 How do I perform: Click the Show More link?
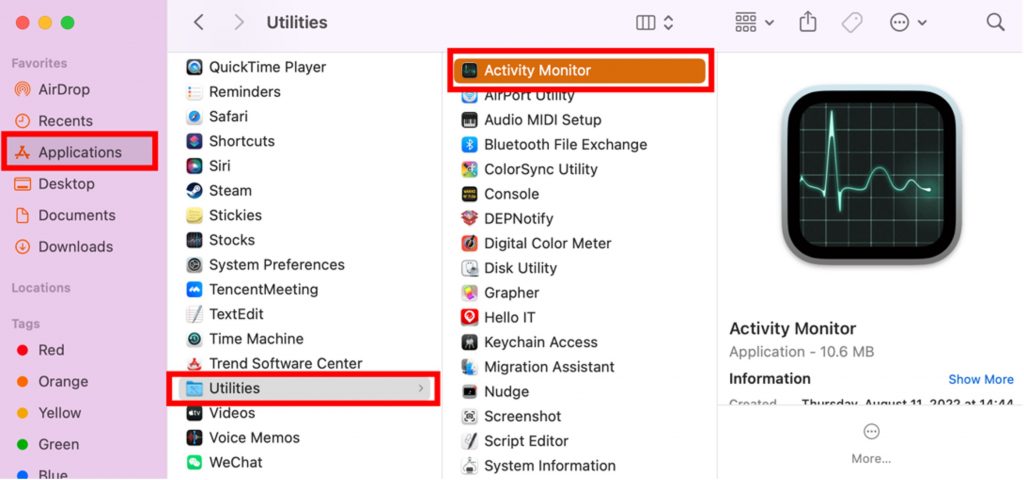(980, 379)
